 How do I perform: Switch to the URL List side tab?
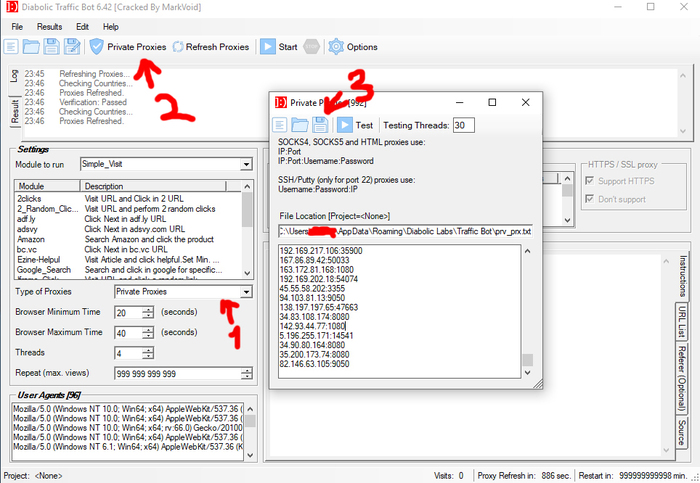coord(681,322)
